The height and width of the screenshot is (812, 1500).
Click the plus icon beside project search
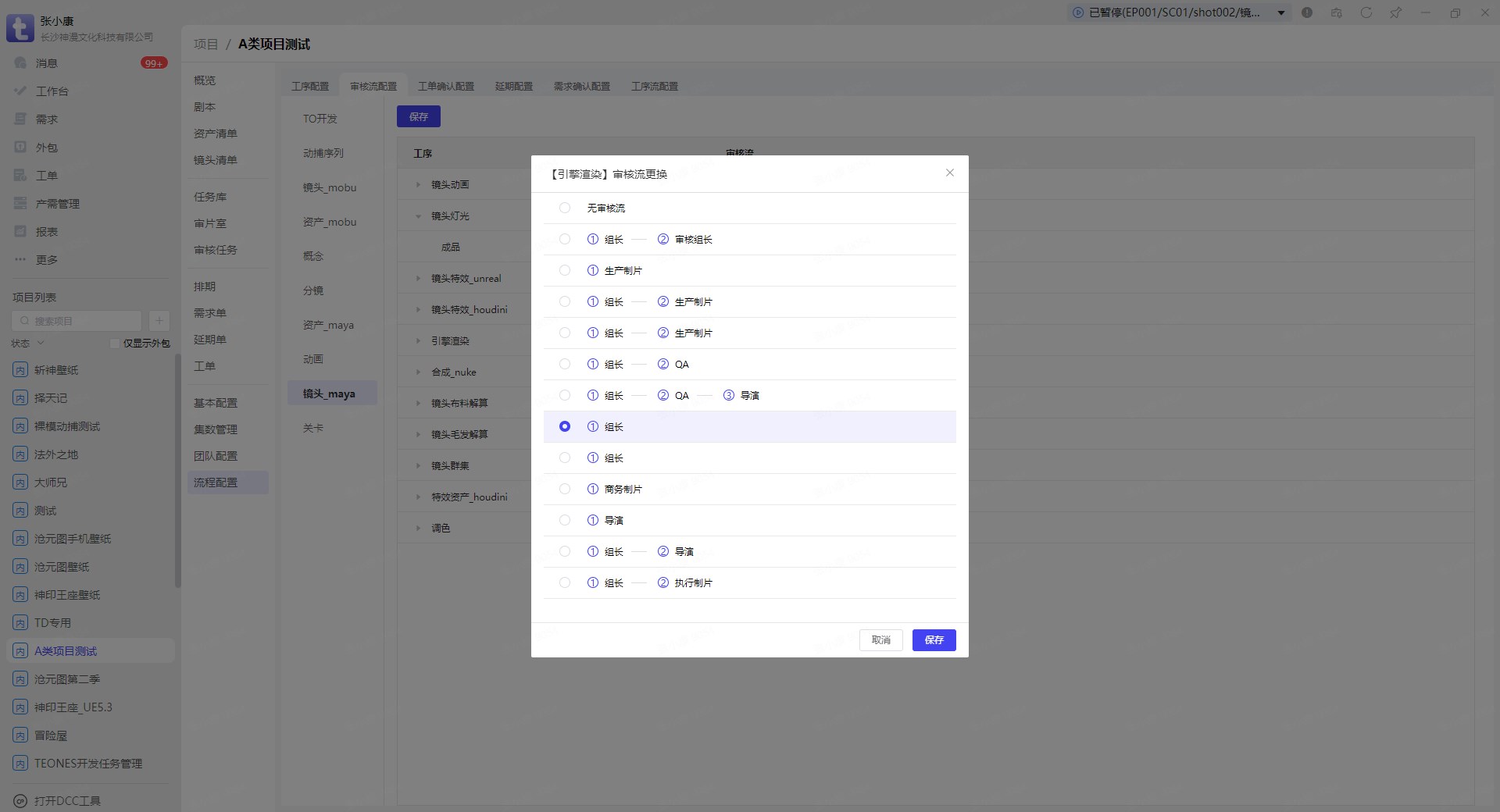click(x=159, y=320)
